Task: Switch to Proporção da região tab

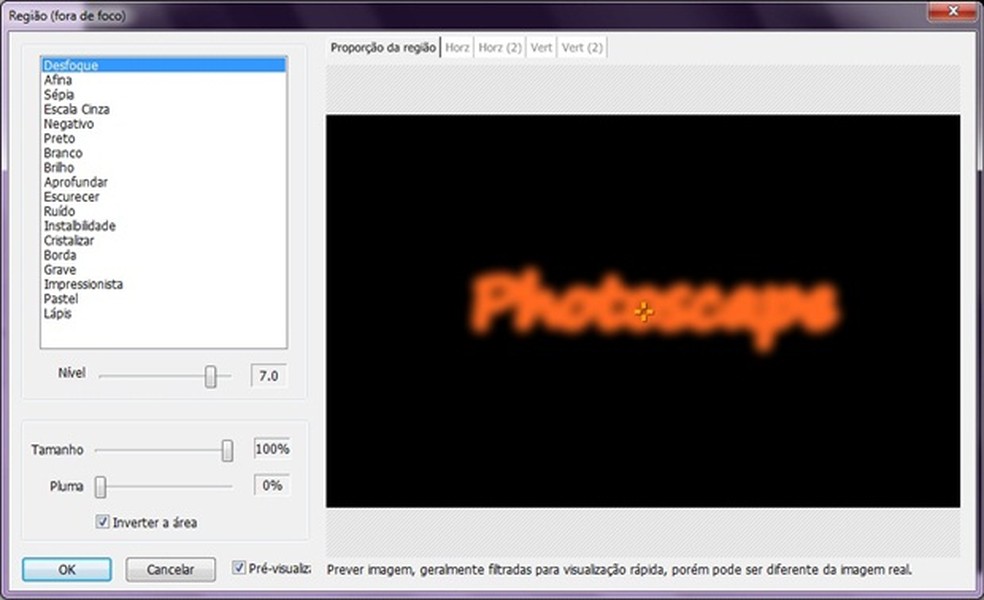Action: (383, 48)
